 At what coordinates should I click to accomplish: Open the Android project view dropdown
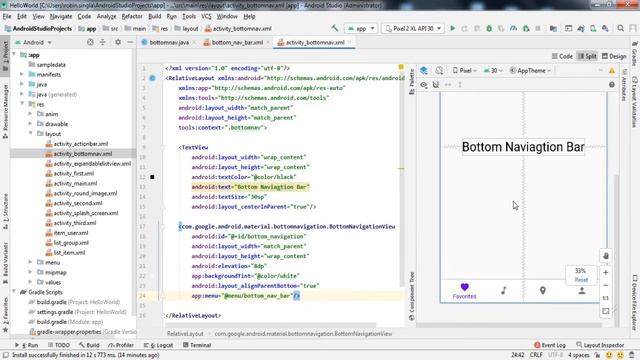33,42
